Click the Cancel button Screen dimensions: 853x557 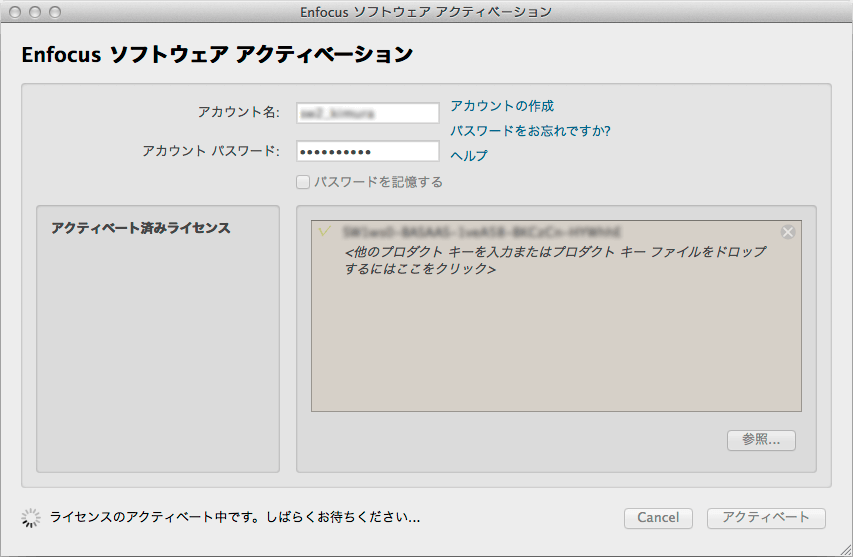[658, 518]
